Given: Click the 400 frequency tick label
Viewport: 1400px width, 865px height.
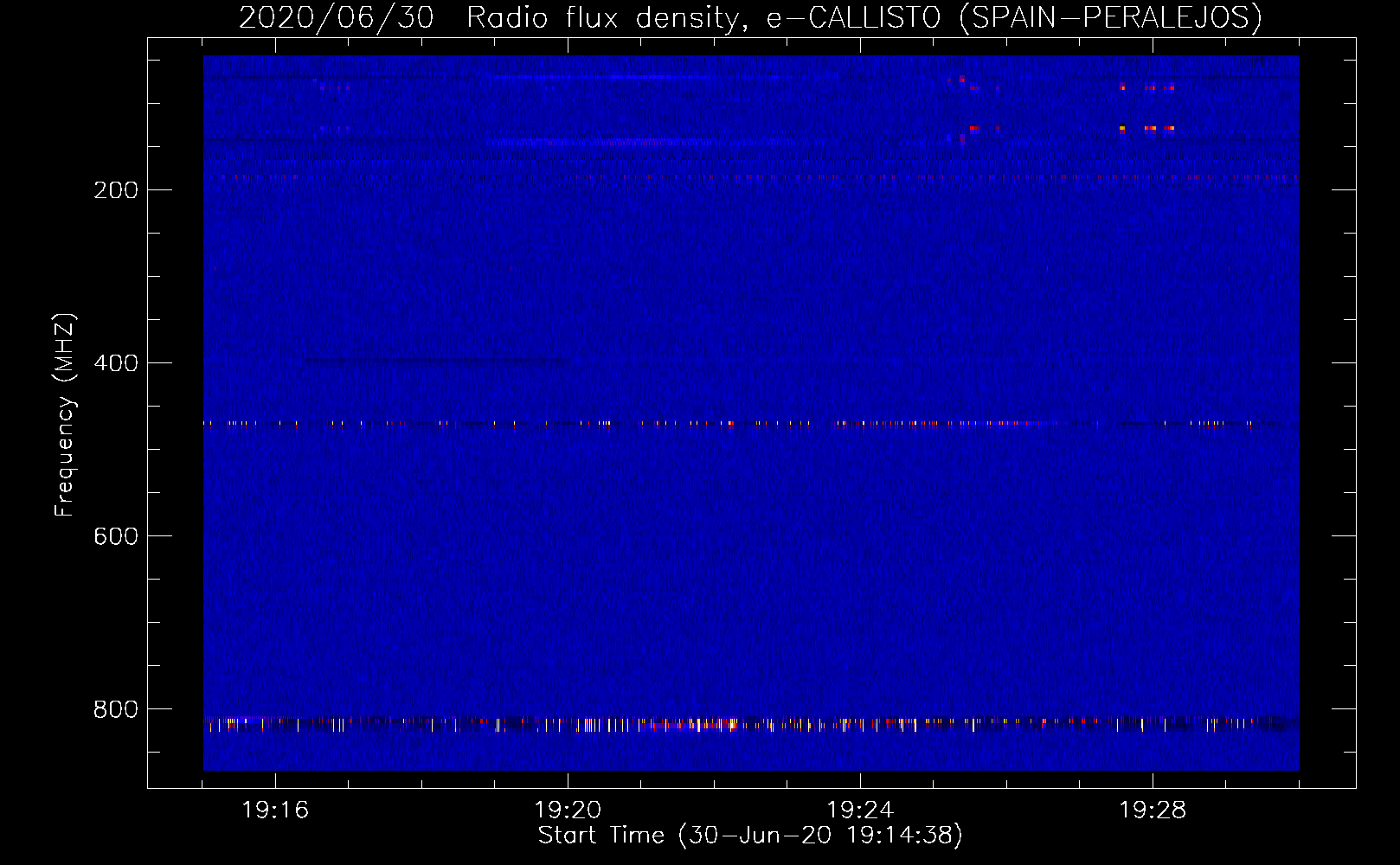Looking at the screenshot, I should 116,363.
